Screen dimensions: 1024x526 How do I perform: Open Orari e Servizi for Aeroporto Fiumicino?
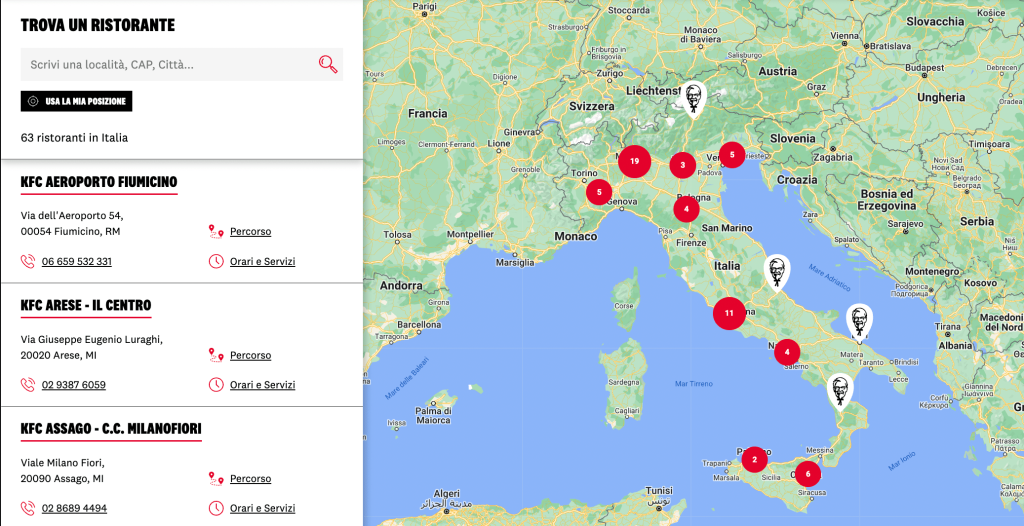(263, 261)
